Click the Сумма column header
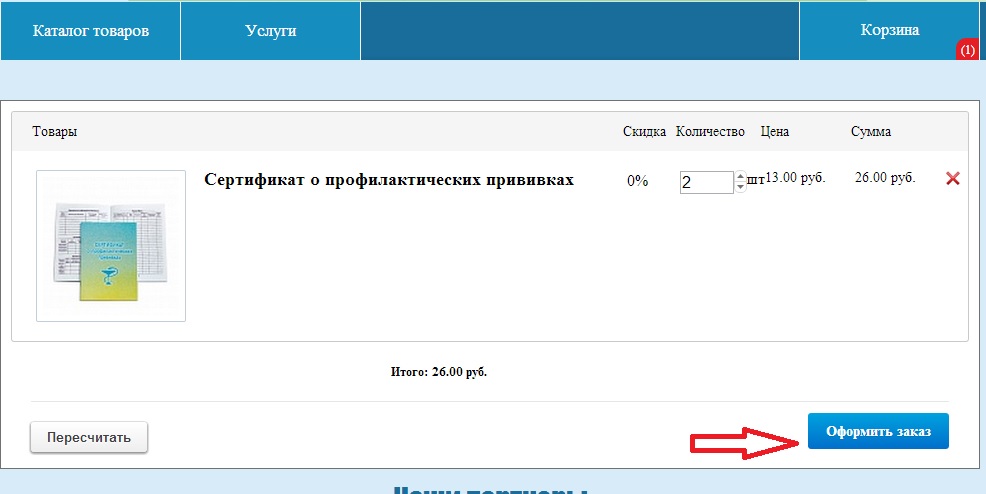The height and width of the screenshot is (494, 986). (x=871, y=131)
